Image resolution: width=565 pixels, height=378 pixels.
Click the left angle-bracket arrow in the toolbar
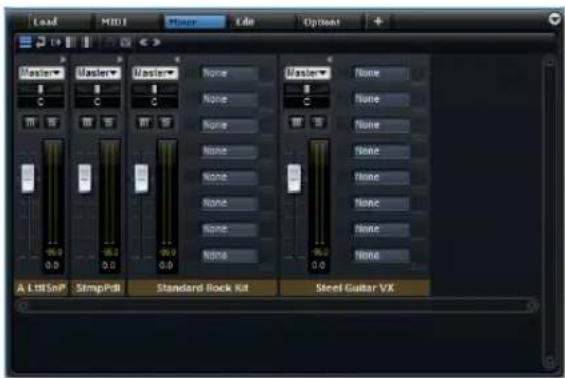143,43
